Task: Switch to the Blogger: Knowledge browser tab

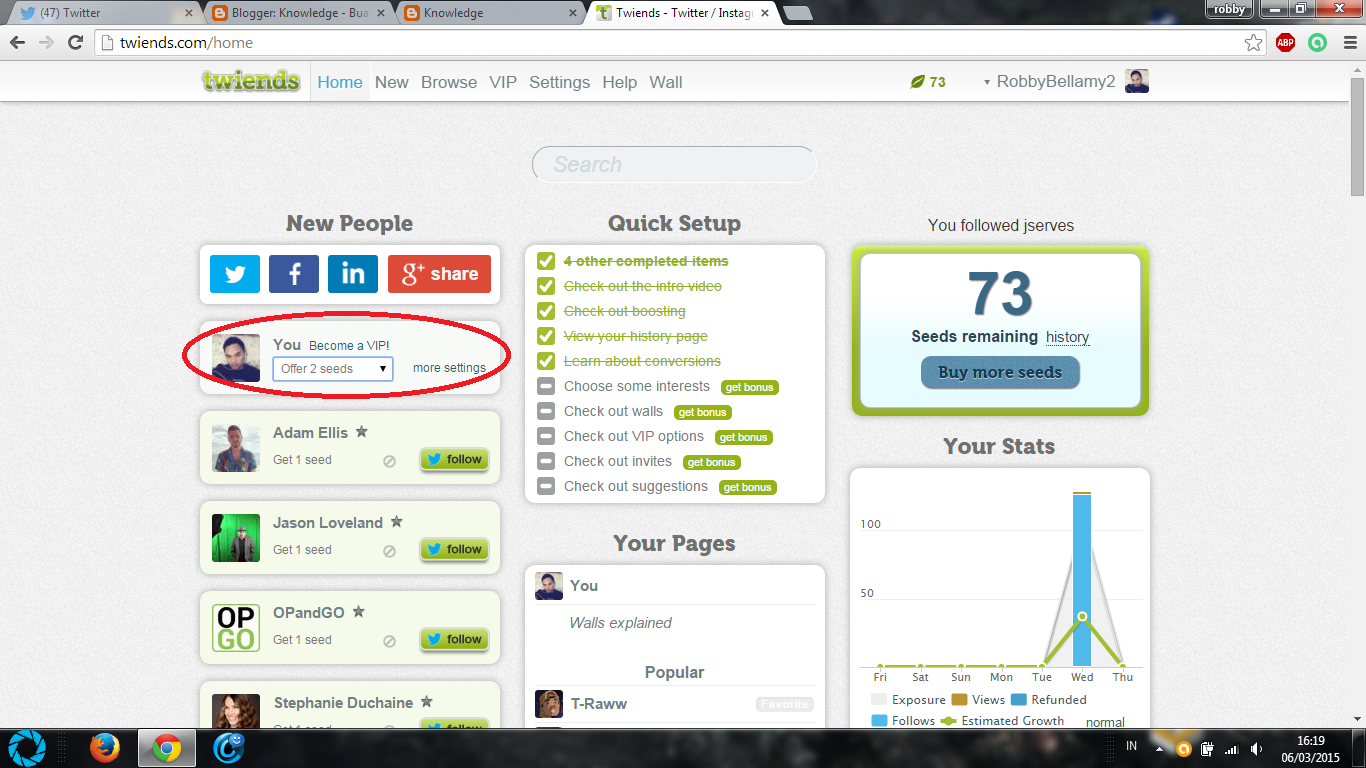Action: pos(299,13)
